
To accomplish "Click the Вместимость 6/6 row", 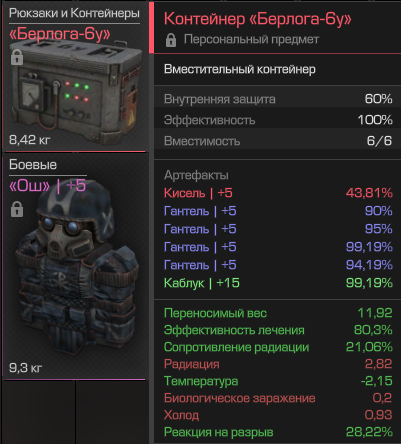I will click(277, 141).
